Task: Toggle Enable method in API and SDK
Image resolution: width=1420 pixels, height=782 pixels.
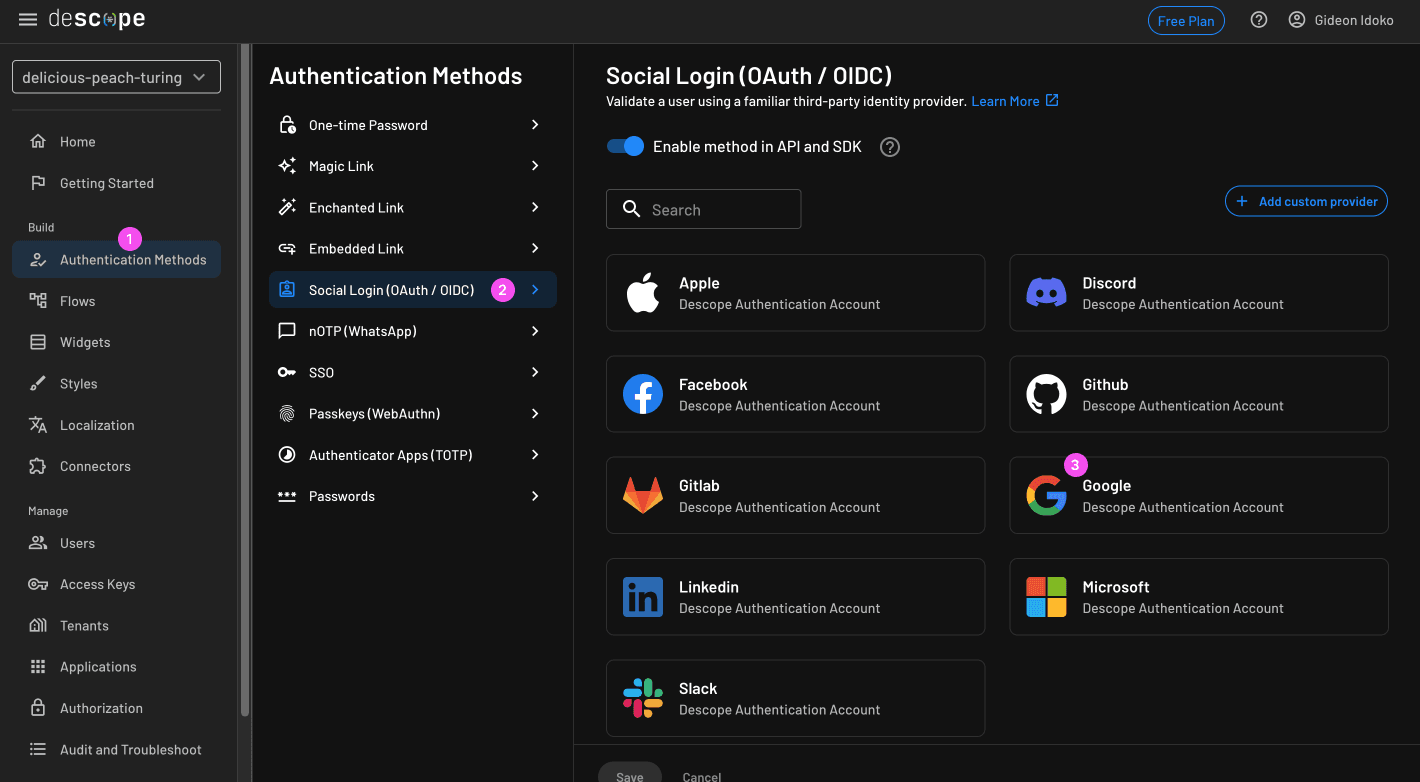Action: (x=625, y=146)
